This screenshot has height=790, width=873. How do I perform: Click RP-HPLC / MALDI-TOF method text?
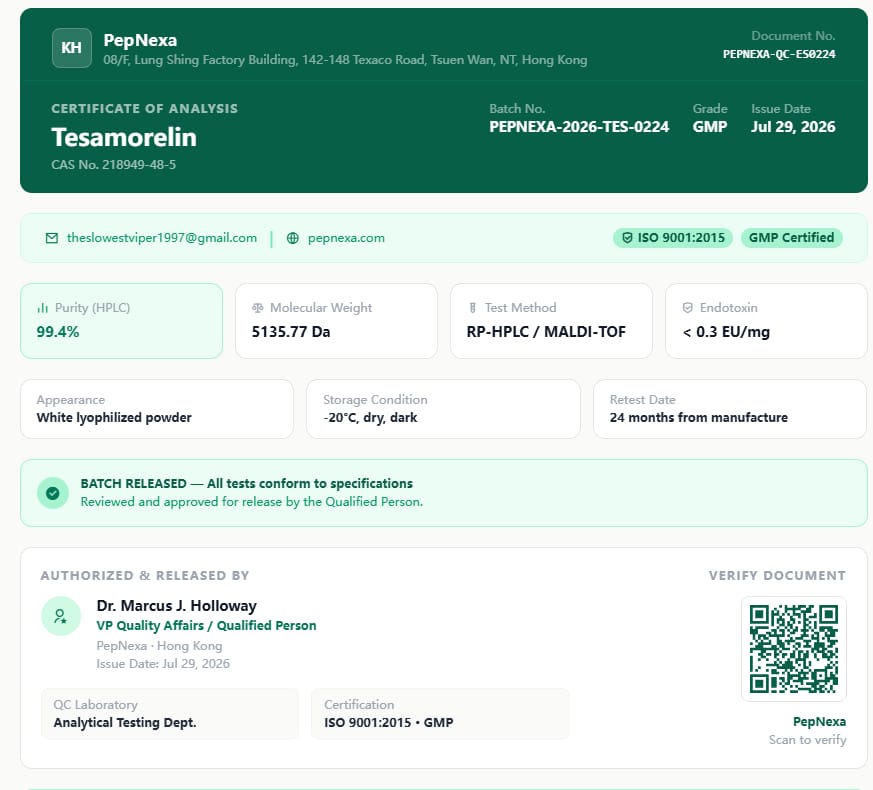click(546, 332)
